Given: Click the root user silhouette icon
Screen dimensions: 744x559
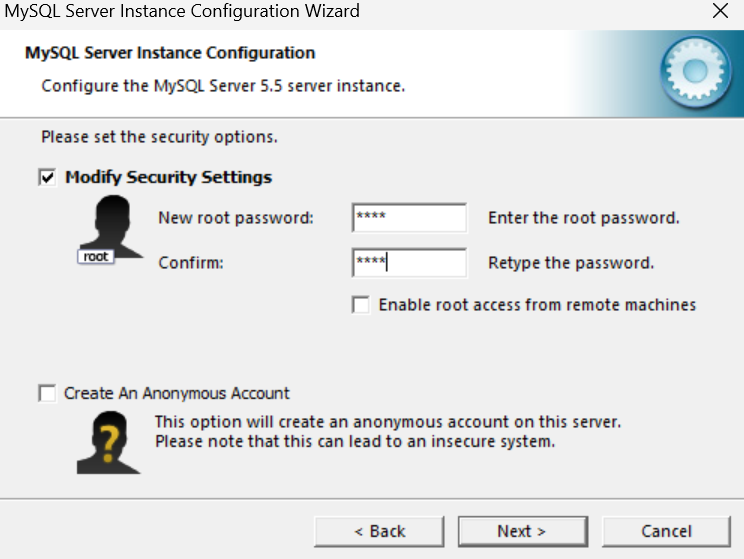Looking at the screenshot, I should (106, 223).
